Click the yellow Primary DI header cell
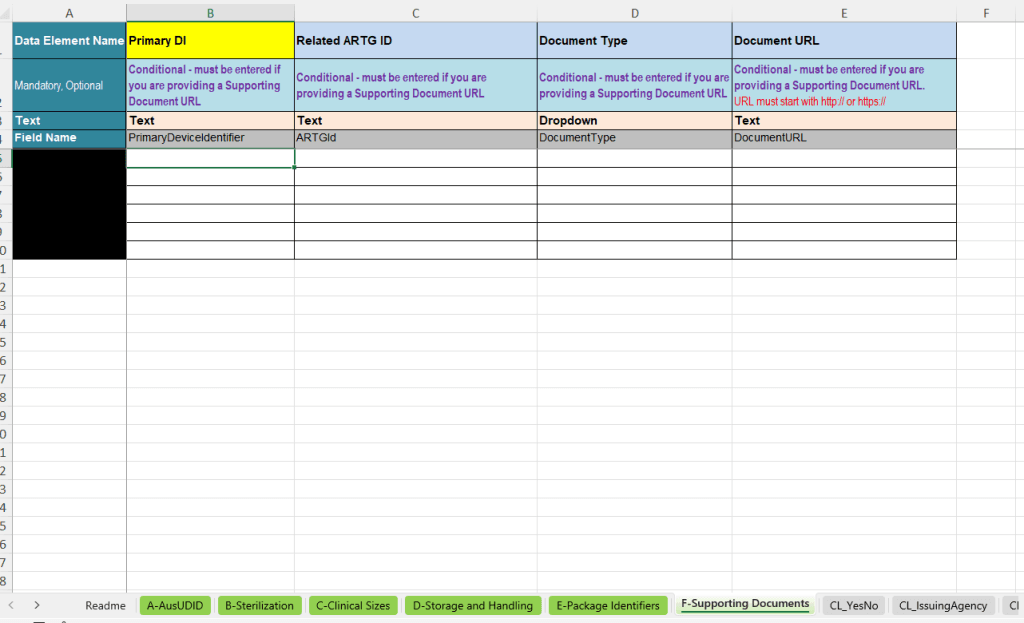The height and width of the screenshot is (623, 1024). click(210, 40)
